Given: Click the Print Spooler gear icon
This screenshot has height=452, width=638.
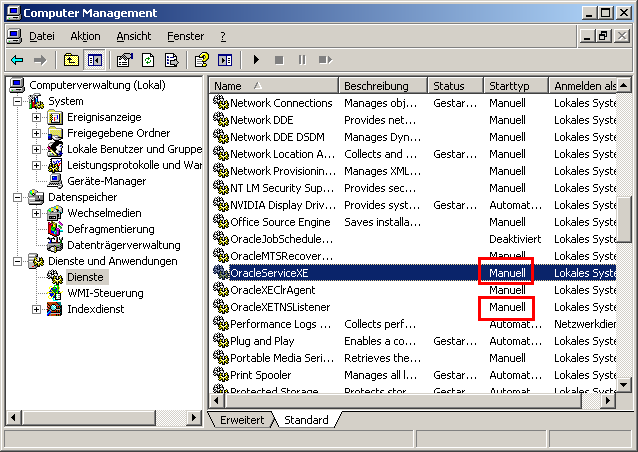Looking at the screenshot, I should (221, 374).
